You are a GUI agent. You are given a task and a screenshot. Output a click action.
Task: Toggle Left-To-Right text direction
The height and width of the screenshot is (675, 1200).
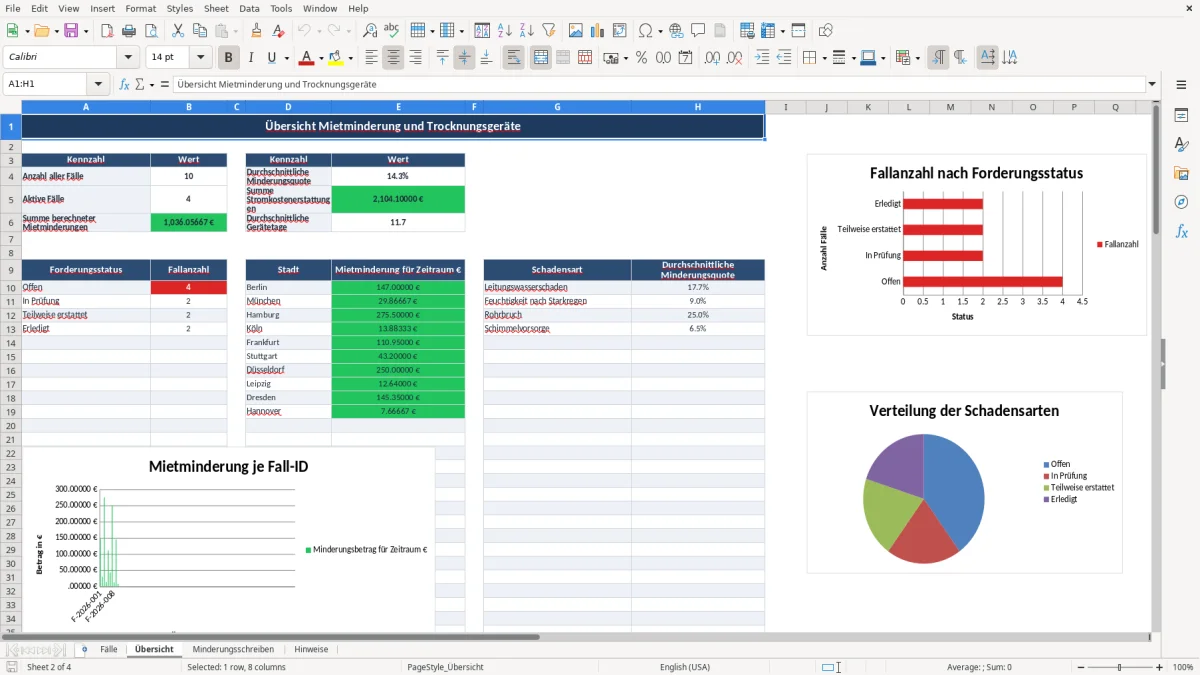click(938, 58)
